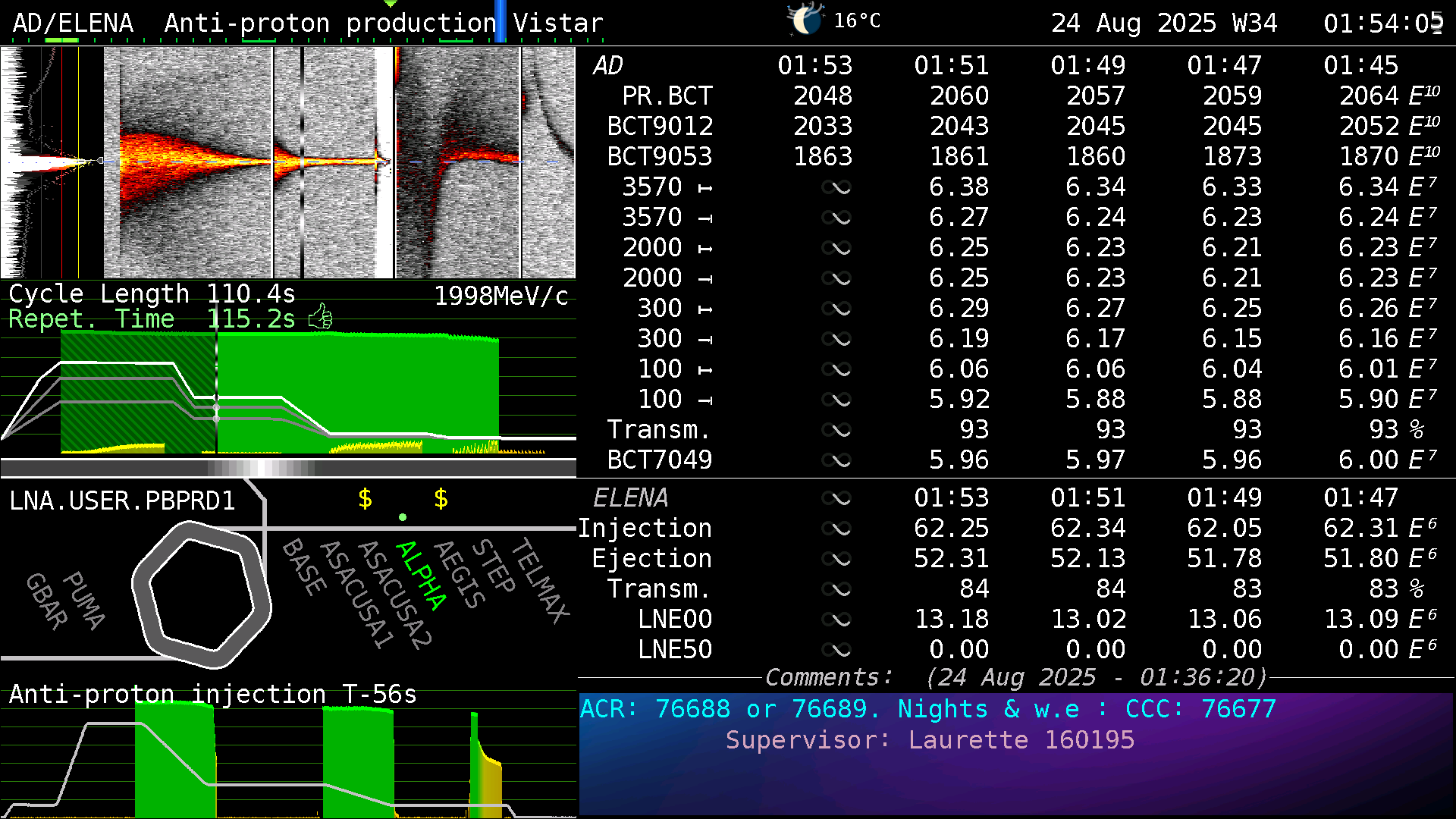
Task: Click the GBAR experiment label
Action: pos(47,601)
